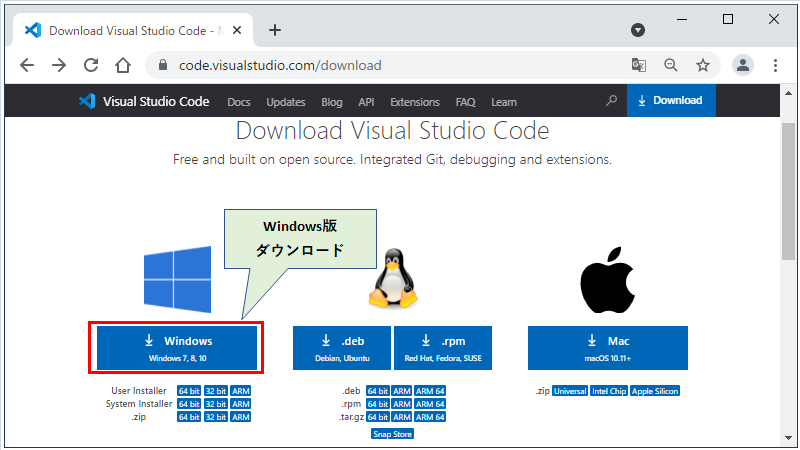
Task: Open the Google Translate icon in address bar
Action: (638, 66)
